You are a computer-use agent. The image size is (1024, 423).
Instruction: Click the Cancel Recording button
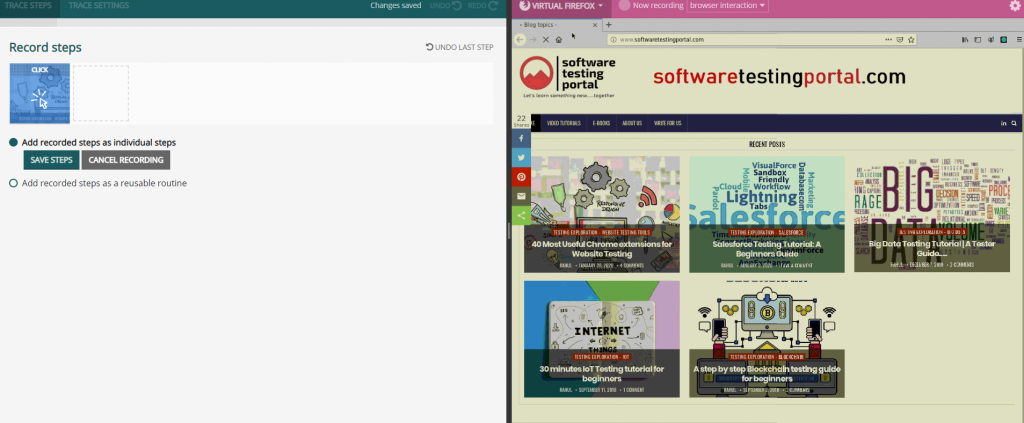click(126, 160)
